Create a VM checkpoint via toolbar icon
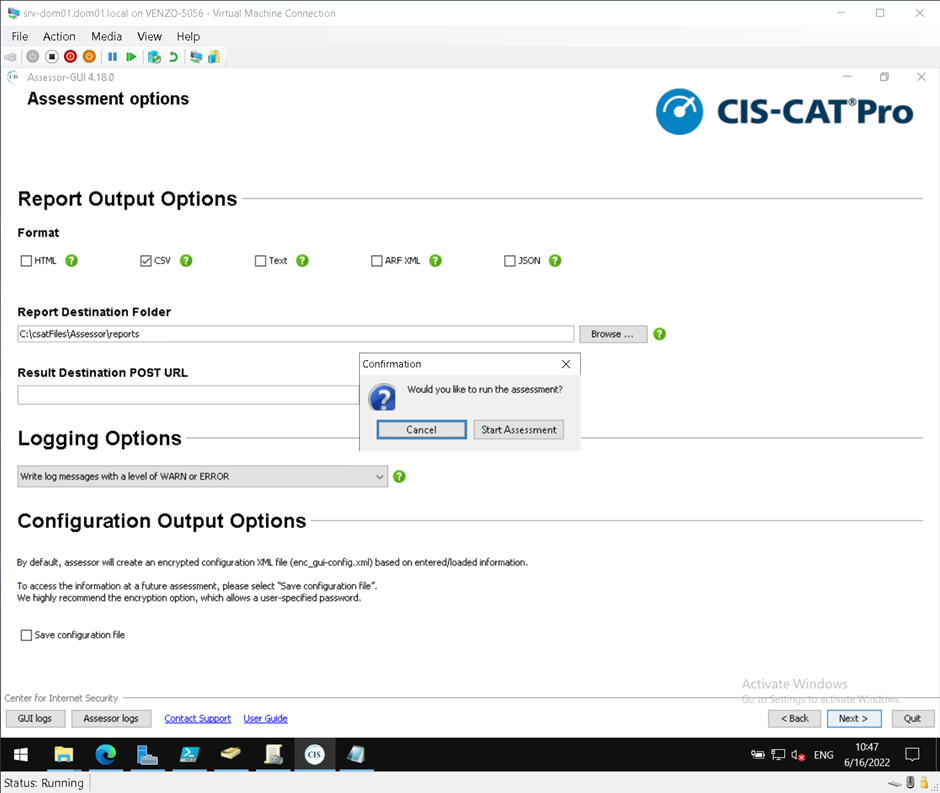The image size is (940, 793). point(154,57)
